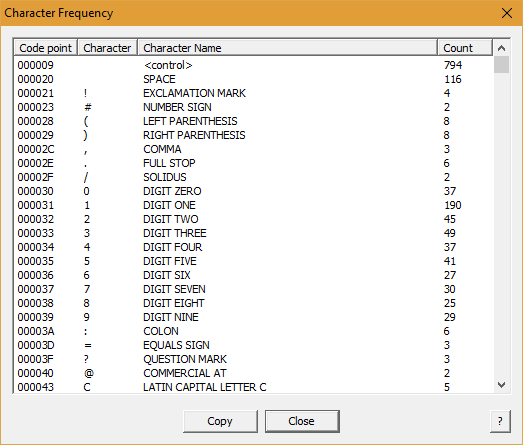Click the scrollbar down arrow
The width and height of the screenshot is (523, 445).
[x=501, y=385]
